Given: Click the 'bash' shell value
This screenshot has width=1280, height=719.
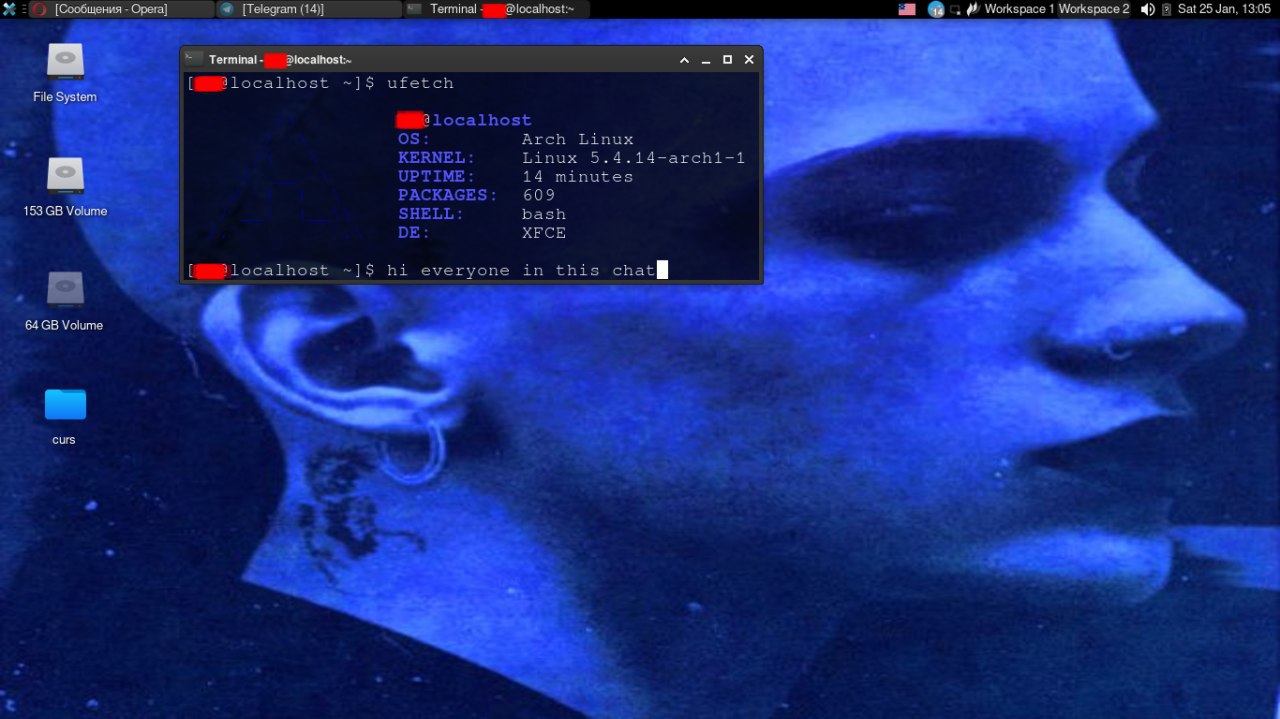Looking at the screenshot, I should pyautogui.click(x=543, y=214).
